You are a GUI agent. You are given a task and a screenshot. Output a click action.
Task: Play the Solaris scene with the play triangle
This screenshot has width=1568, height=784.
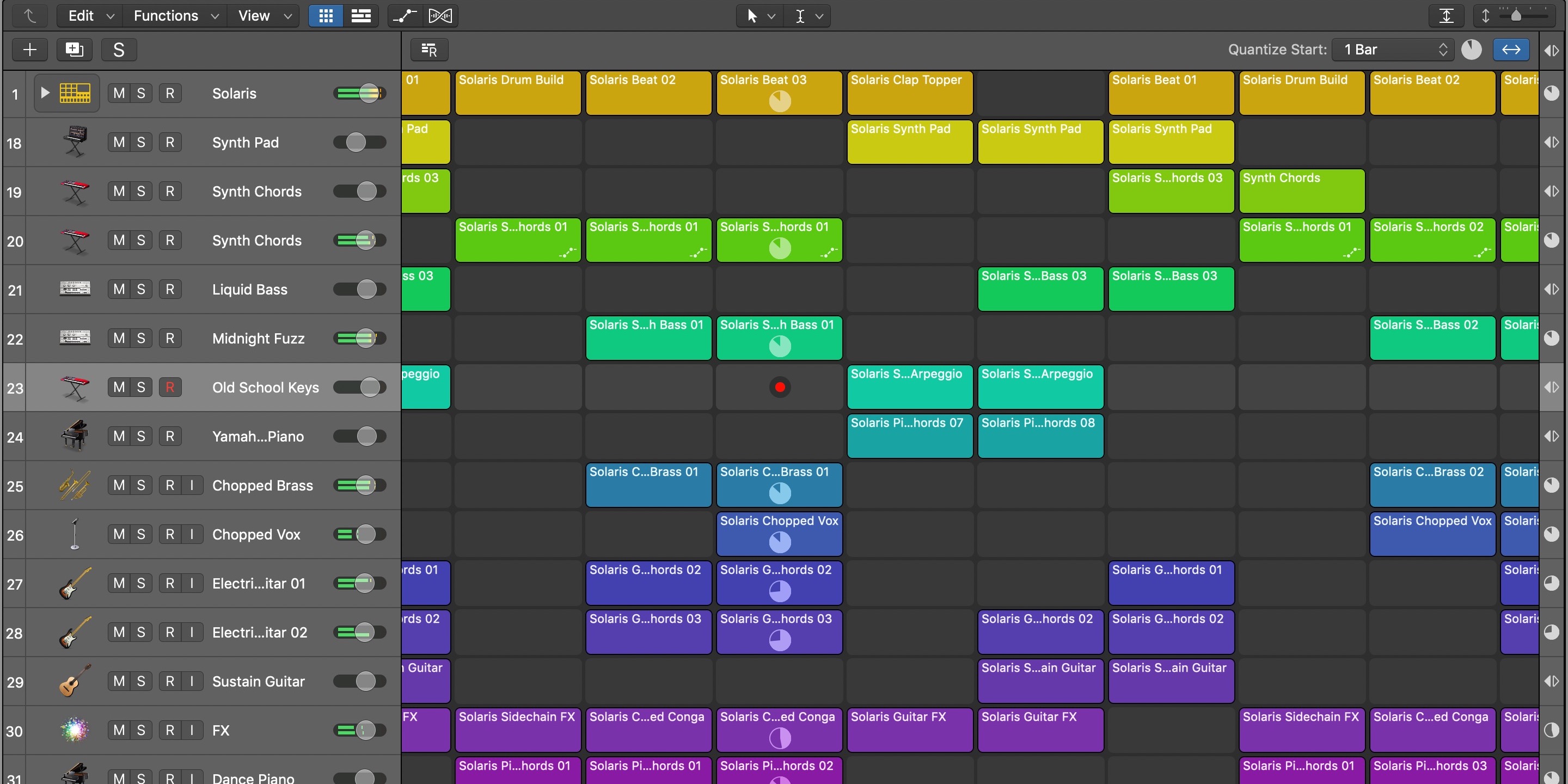point(45,93)
